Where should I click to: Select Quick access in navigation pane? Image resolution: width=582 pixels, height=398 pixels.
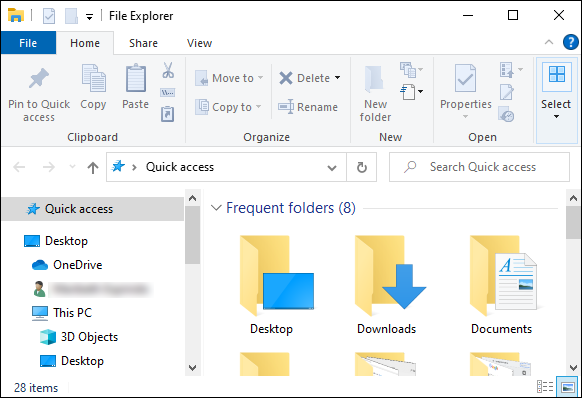[93, 209]
